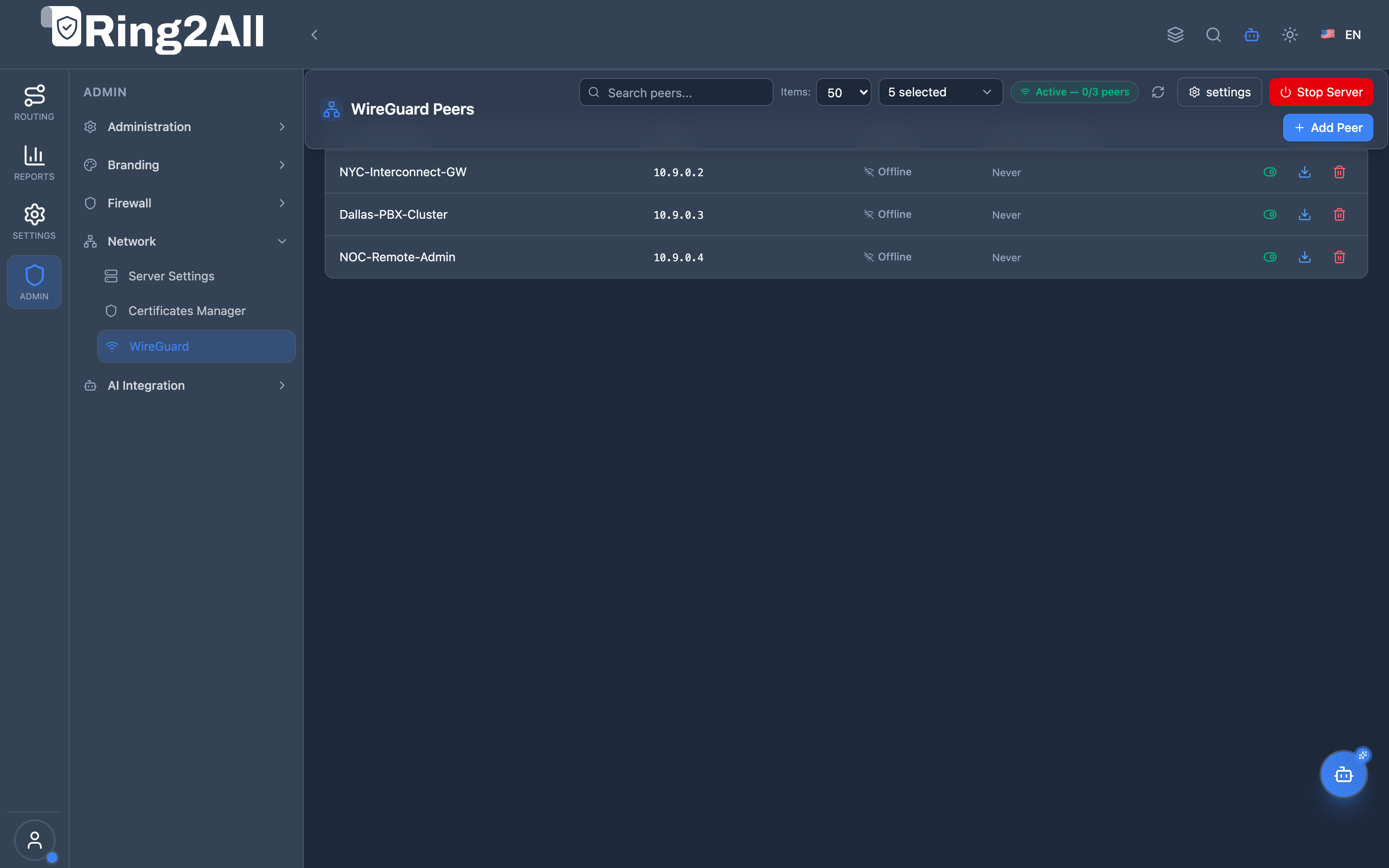This screenshot has height=868, width=1389.
Task: Click the 10.9.0.3 IP address cell
Action: click(678, 215)
